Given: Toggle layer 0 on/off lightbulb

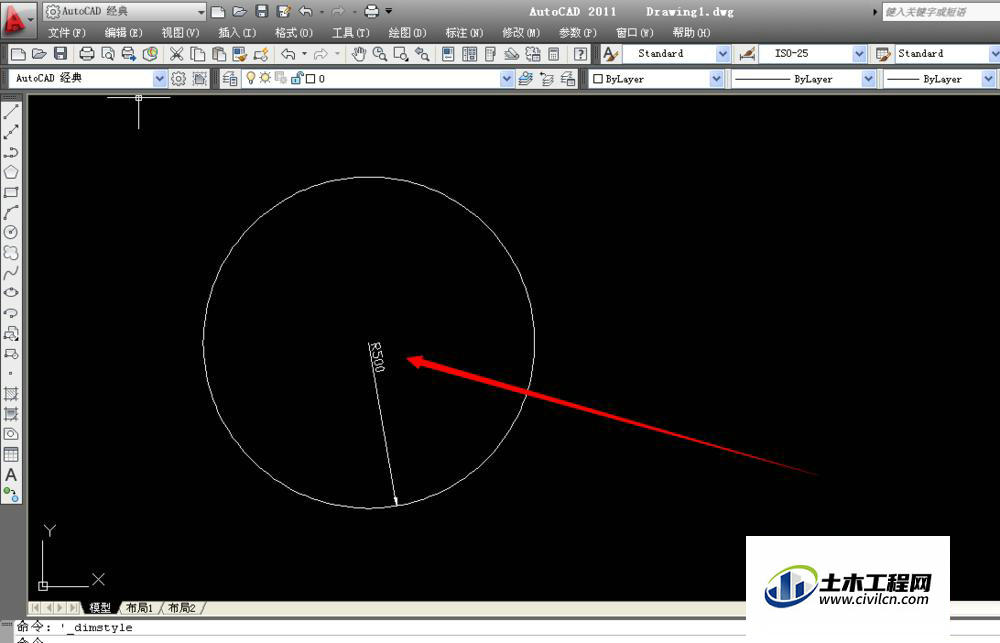Looking at the screenshot, I should pyautogui.click(x=251, y=78).
